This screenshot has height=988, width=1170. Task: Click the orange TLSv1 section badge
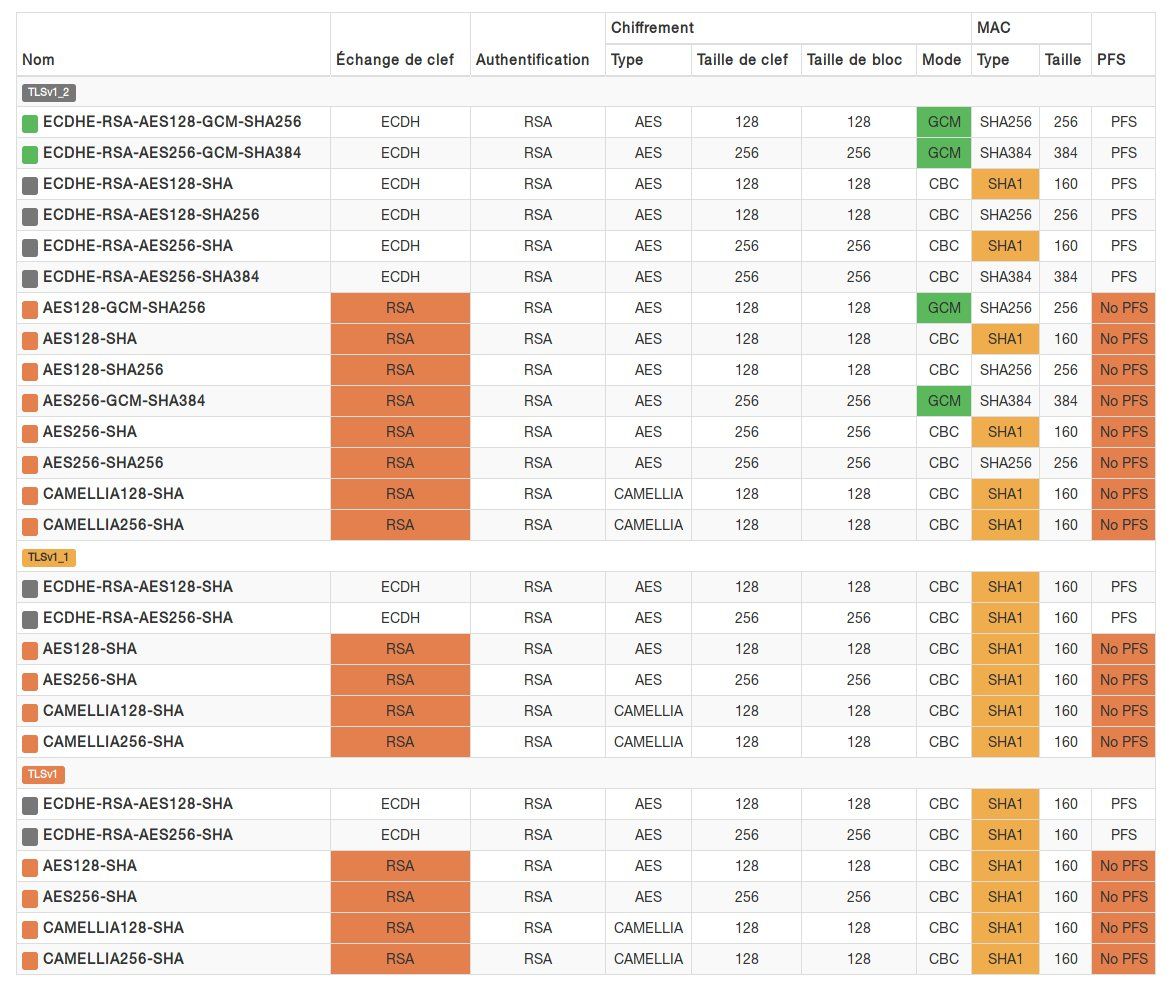click(43, 774)
